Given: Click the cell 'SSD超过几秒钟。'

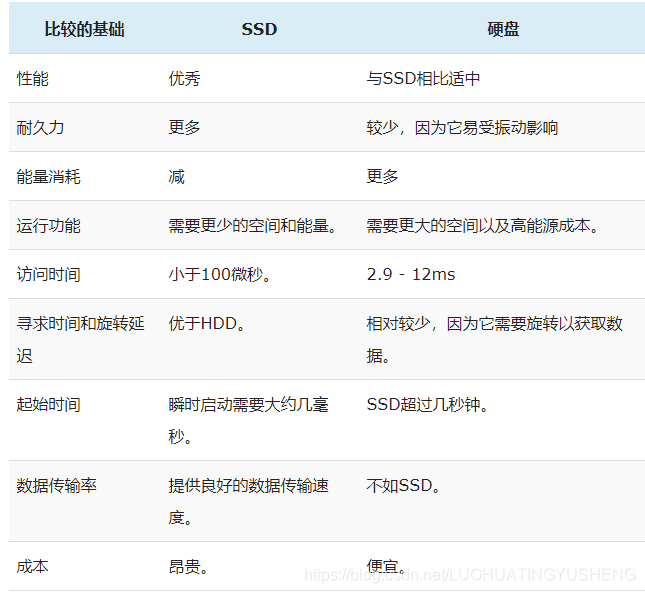Looking at the screenshot, I should (427, 404).
